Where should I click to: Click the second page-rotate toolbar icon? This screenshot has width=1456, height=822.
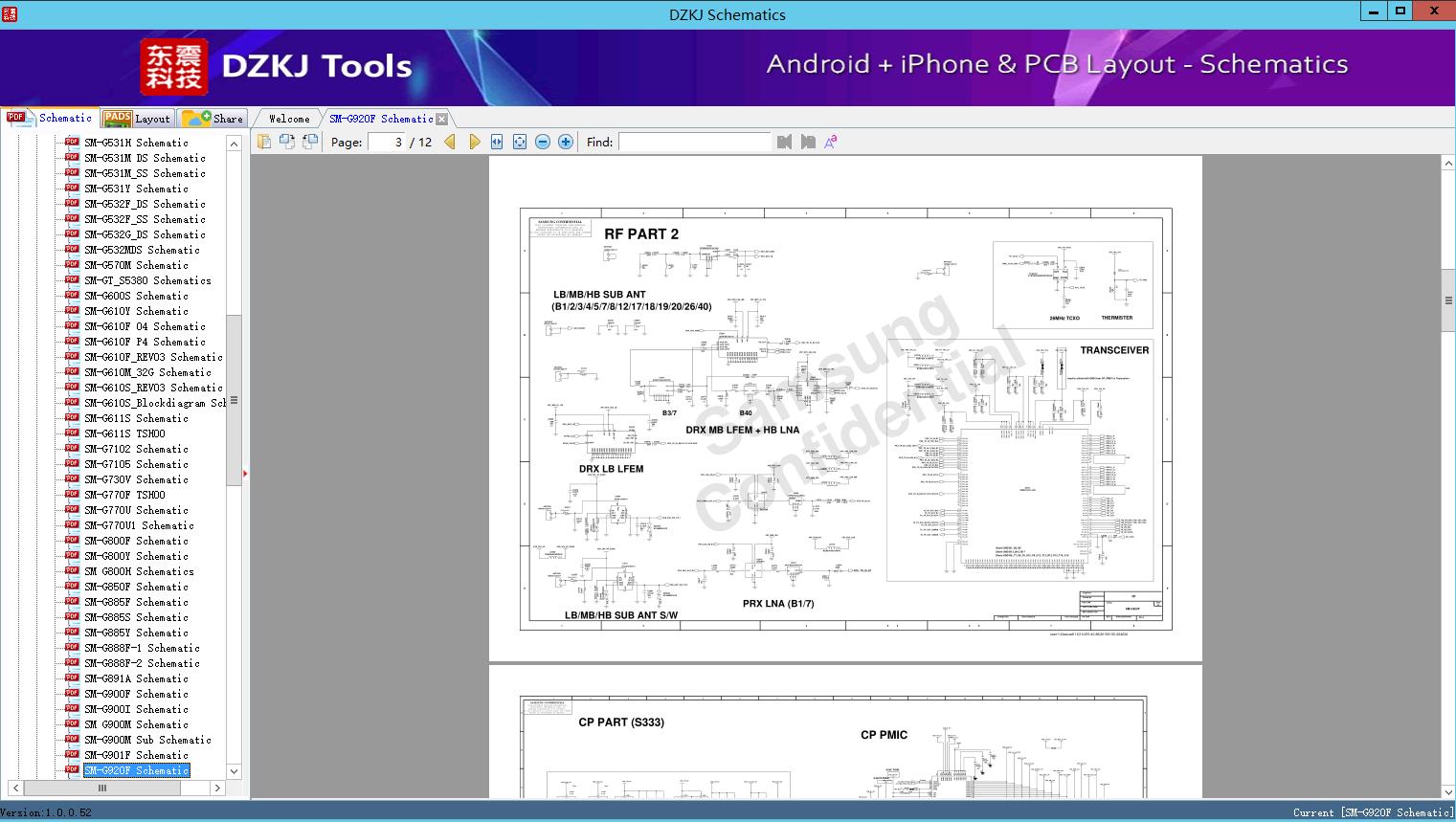[286, 142]
